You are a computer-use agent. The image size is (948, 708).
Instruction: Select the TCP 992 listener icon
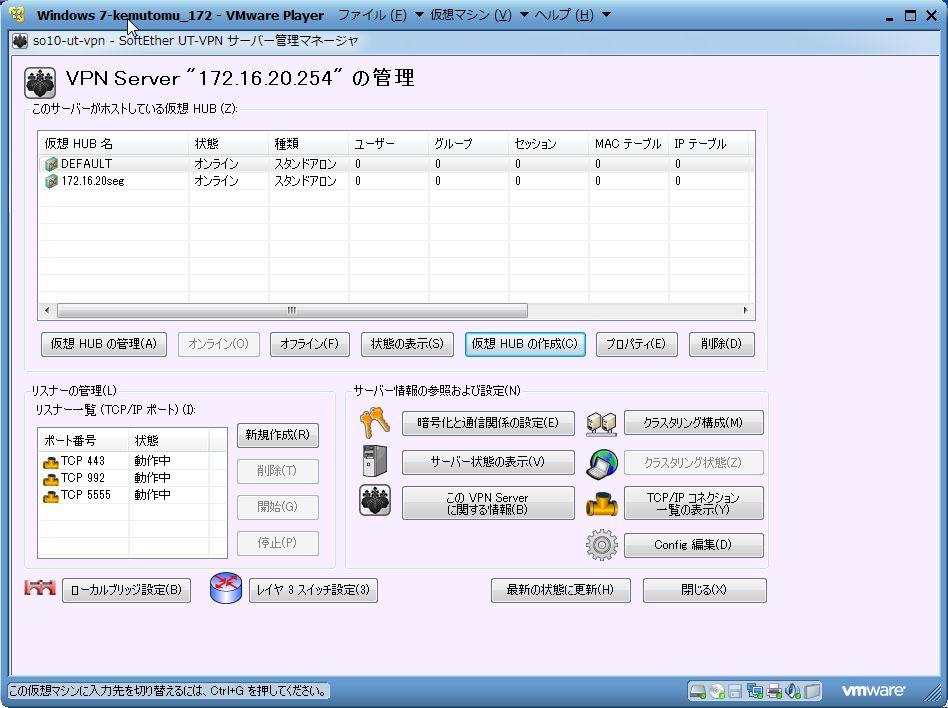(x=51, y=479)
